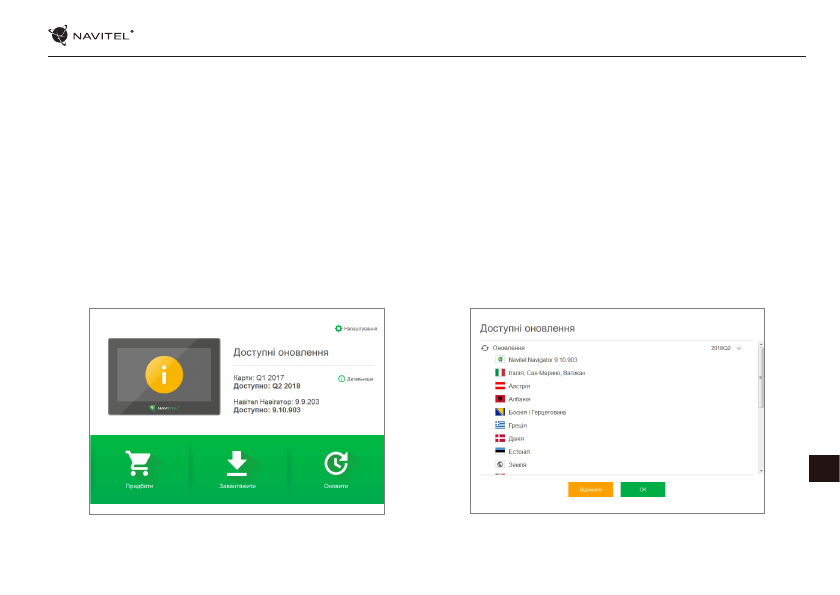Select the Danish flag next to Данія
Image resolution: width=840 pixels, height=595 pixels.
click(500, 438)
